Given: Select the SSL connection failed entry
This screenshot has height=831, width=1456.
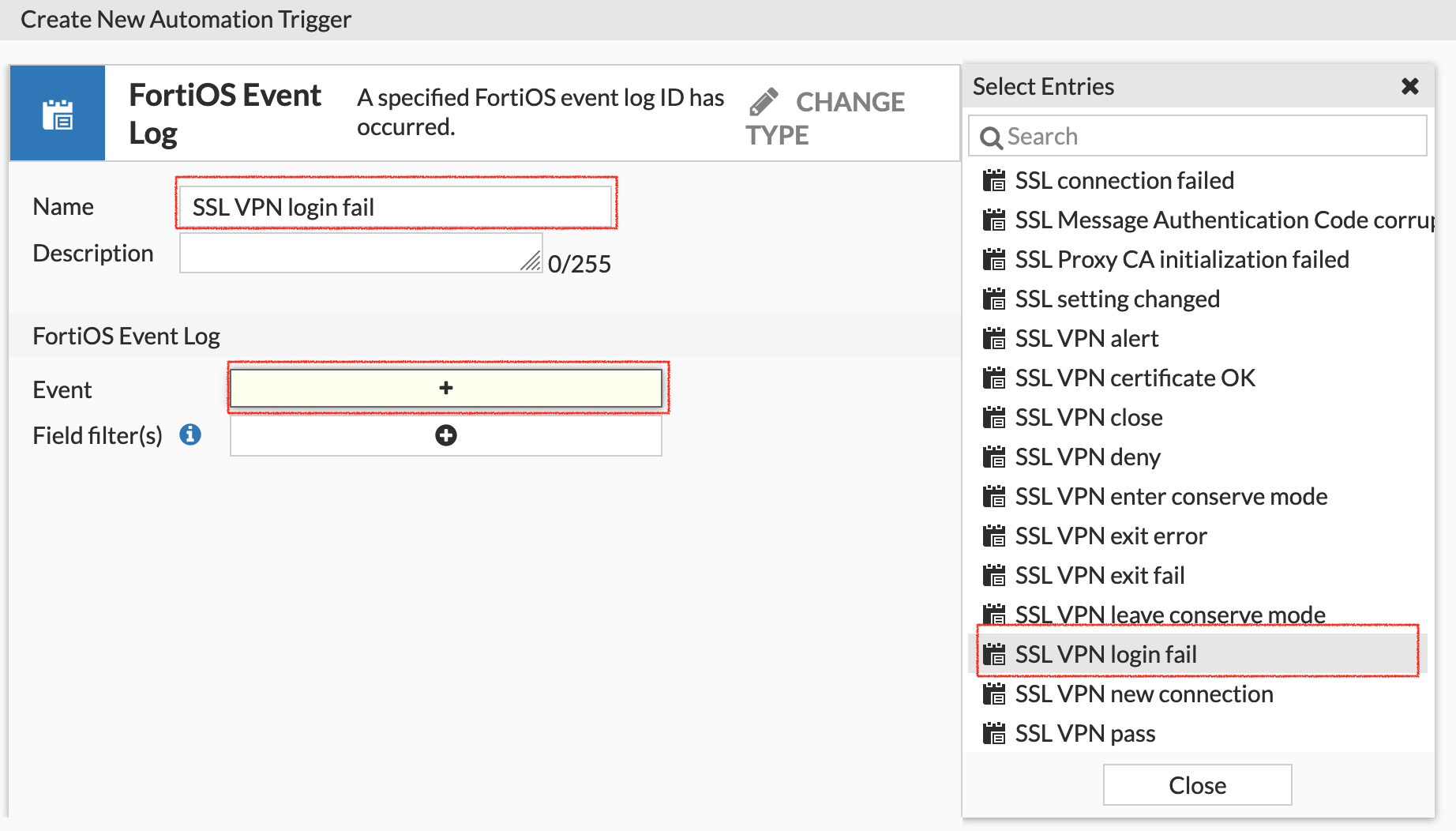Looking at the screenshot, I should pyautogui.click(x=1124, y=181).
